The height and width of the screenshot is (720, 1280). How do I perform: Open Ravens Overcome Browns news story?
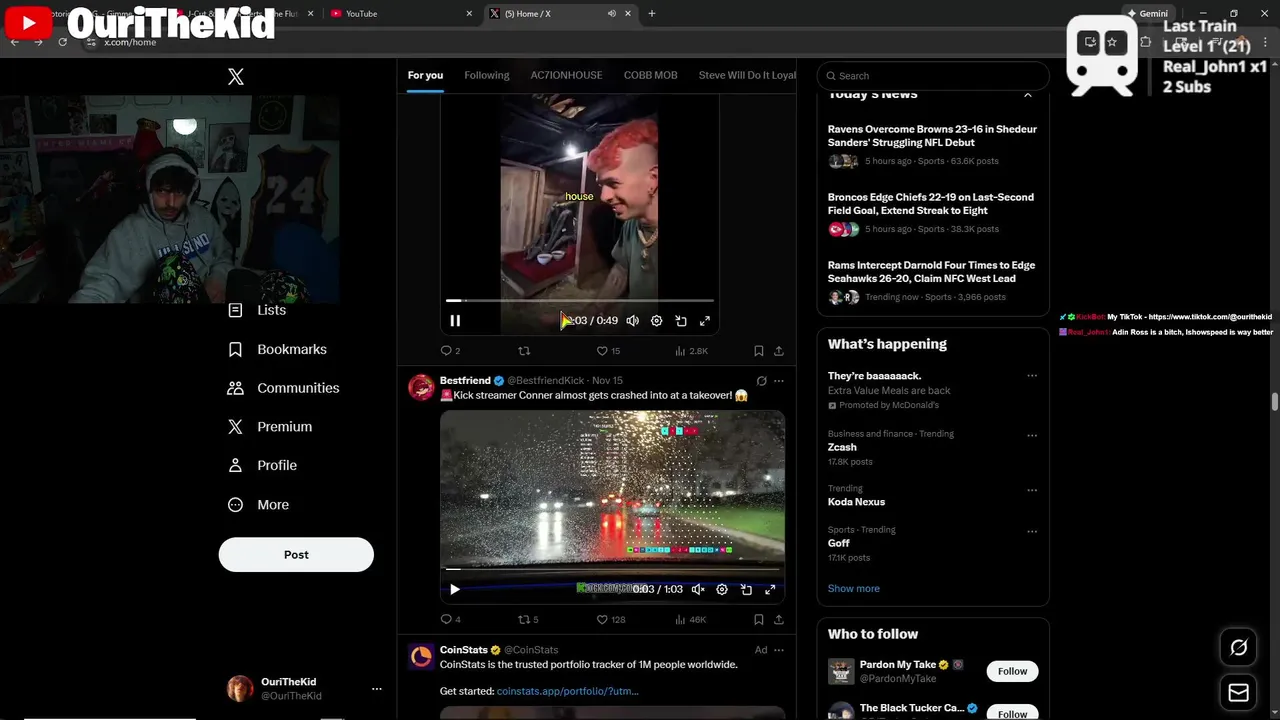(932, 144)
